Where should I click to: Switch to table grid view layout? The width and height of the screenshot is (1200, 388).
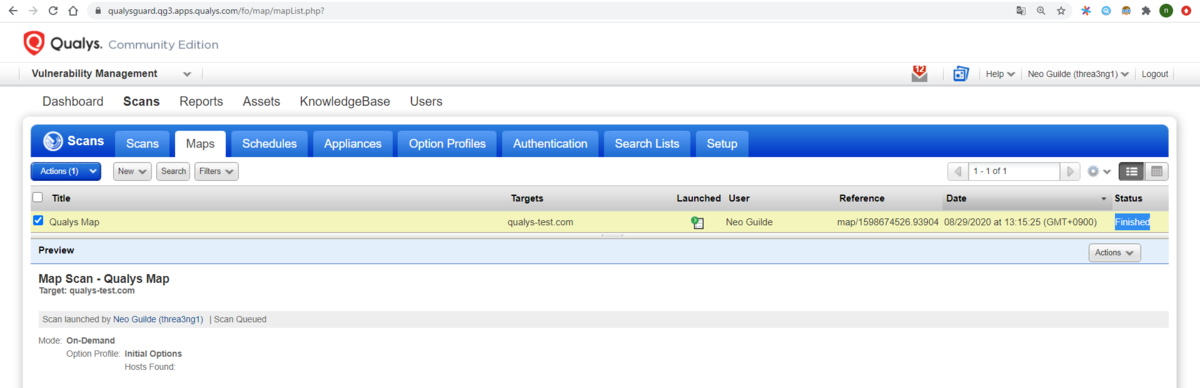1156,171
